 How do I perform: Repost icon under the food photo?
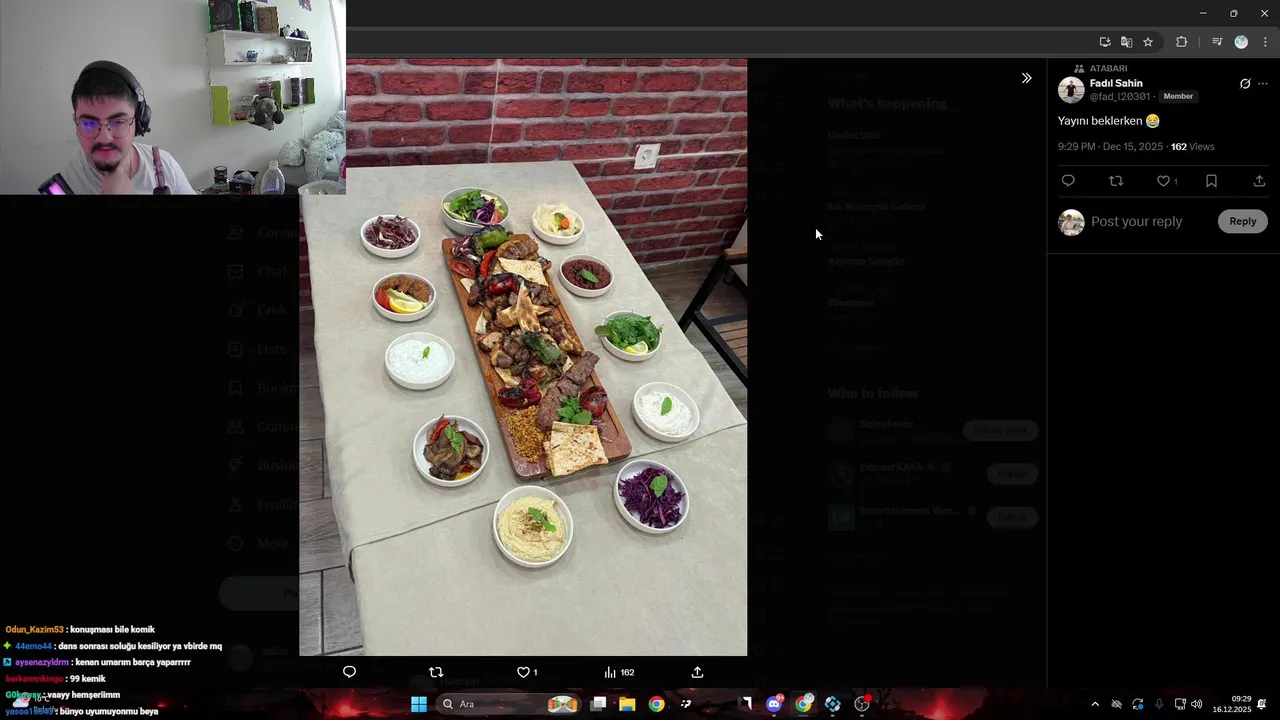[436, 672]
